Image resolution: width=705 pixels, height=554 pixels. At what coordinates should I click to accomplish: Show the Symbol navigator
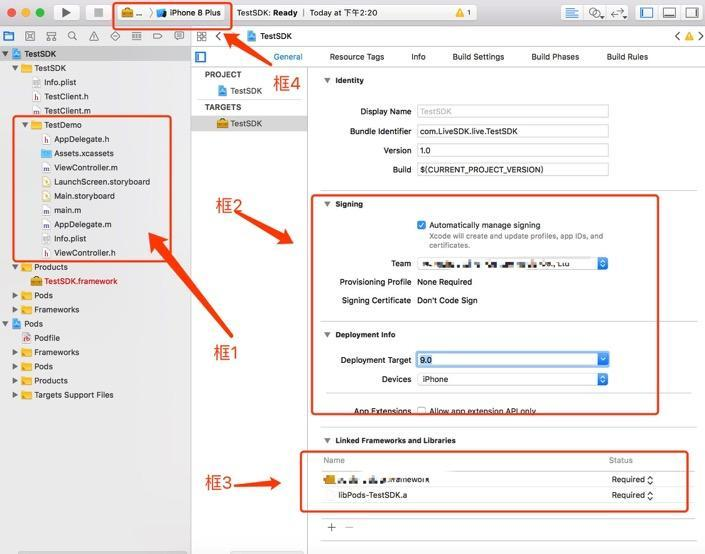(51, 36)
